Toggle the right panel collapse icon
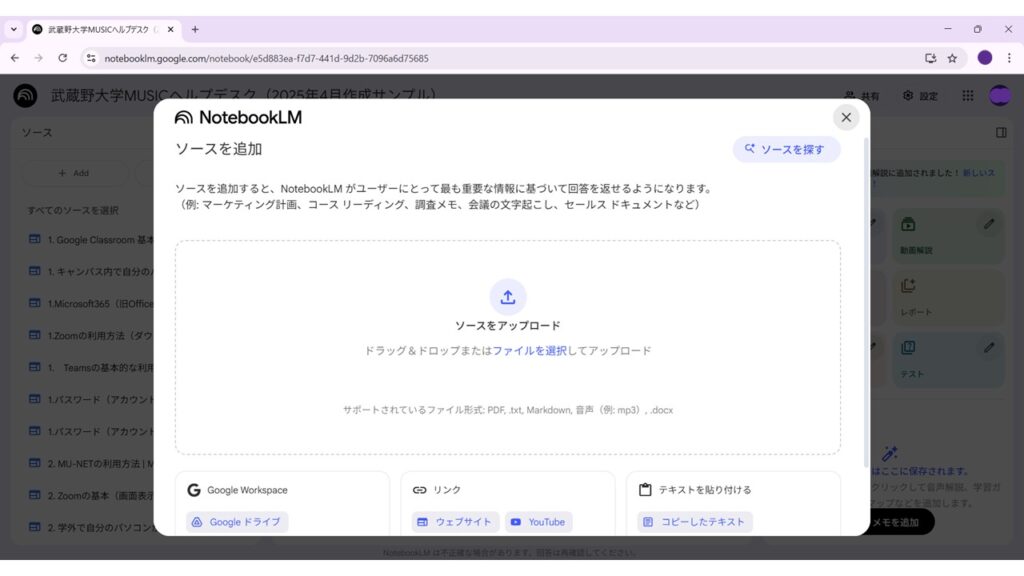 pyautogui.click(x=1001, y=132)
